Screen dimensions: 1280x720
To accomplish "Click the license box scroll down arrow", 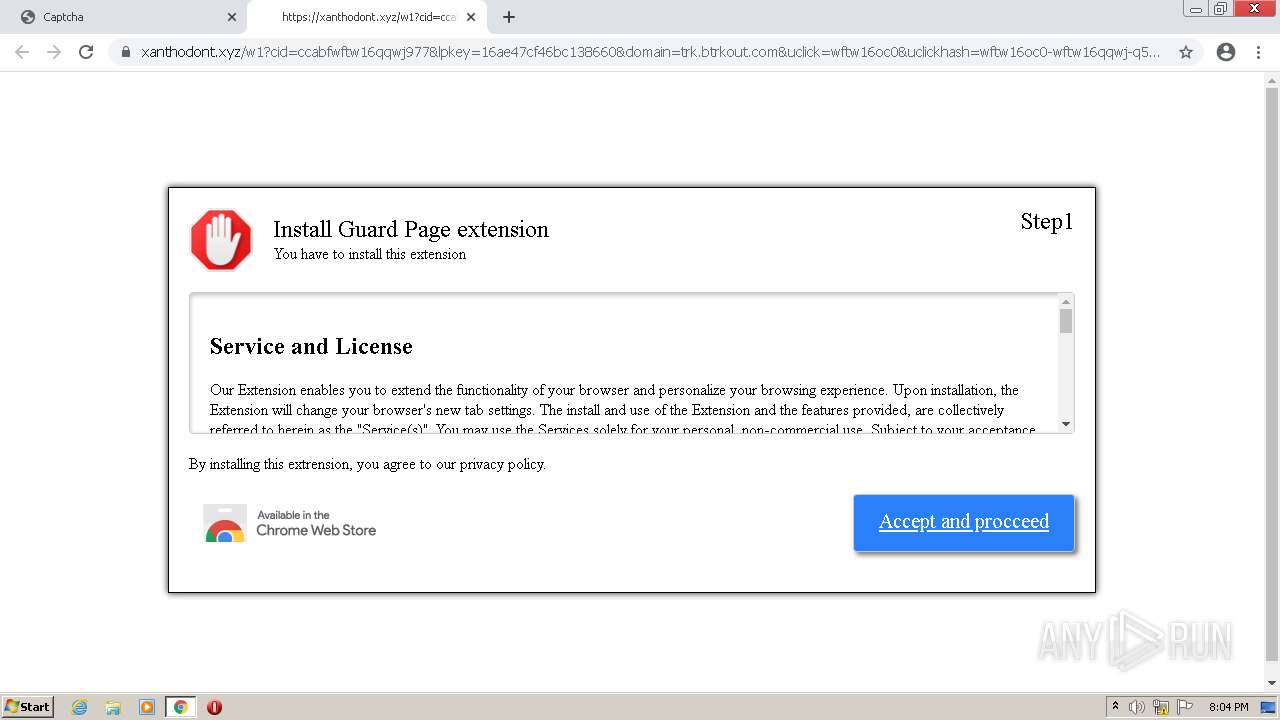I will pyautogui.click(x=1066, y=424).
